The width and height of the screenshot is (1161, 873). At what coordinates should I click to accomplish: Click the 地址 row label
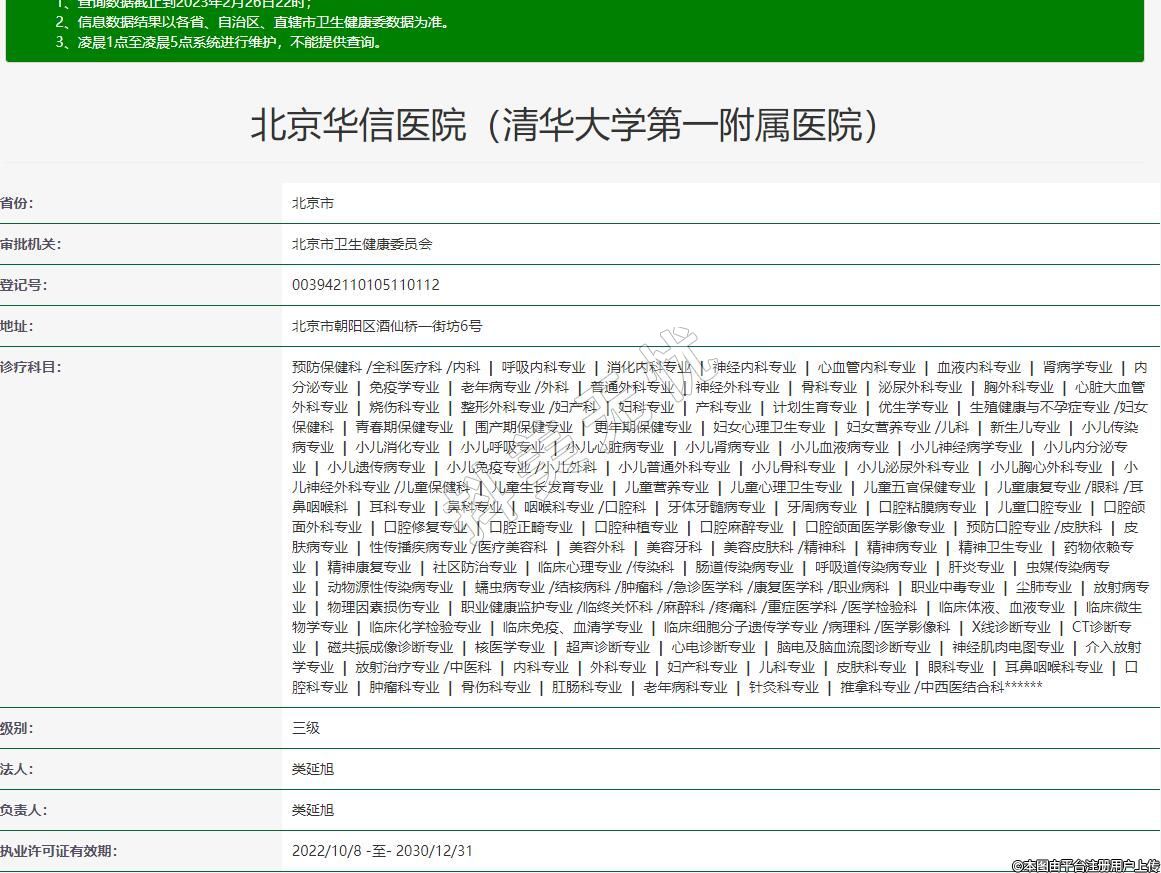coord(17,326)
